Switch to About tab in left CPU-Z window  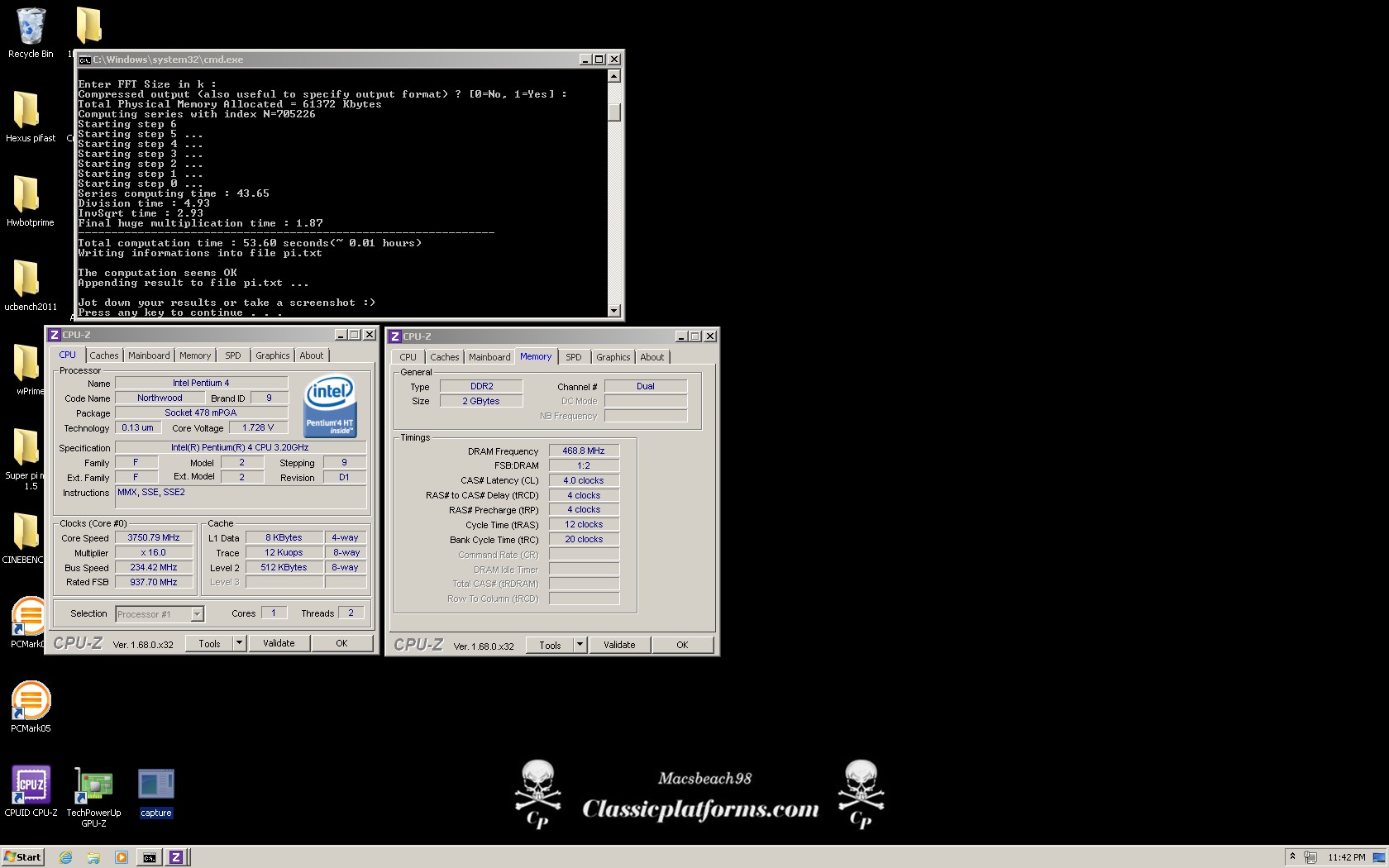[312, 355]
